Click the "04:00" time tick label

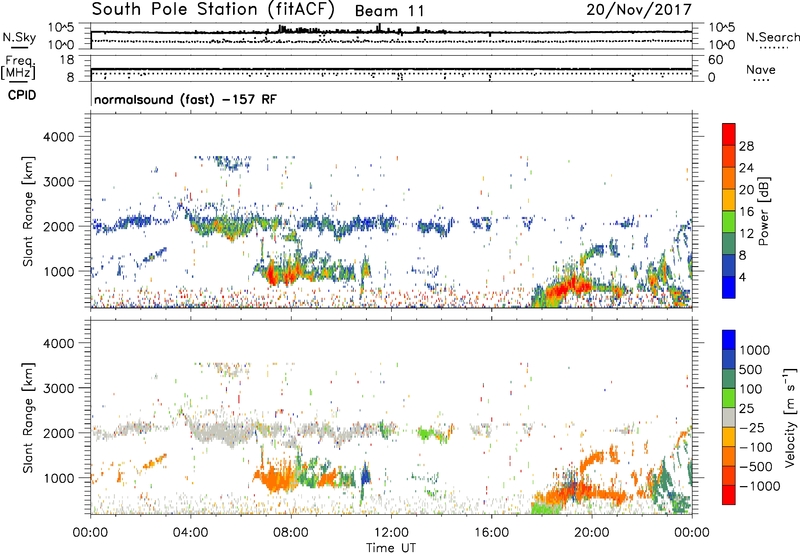coord(190,533)
